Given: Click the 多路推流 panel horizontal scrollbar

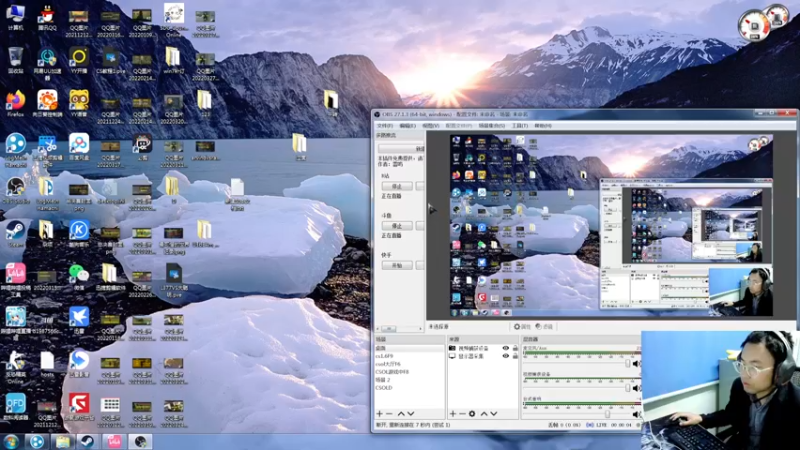Looking at the screenshot, I should click(400, 329).
